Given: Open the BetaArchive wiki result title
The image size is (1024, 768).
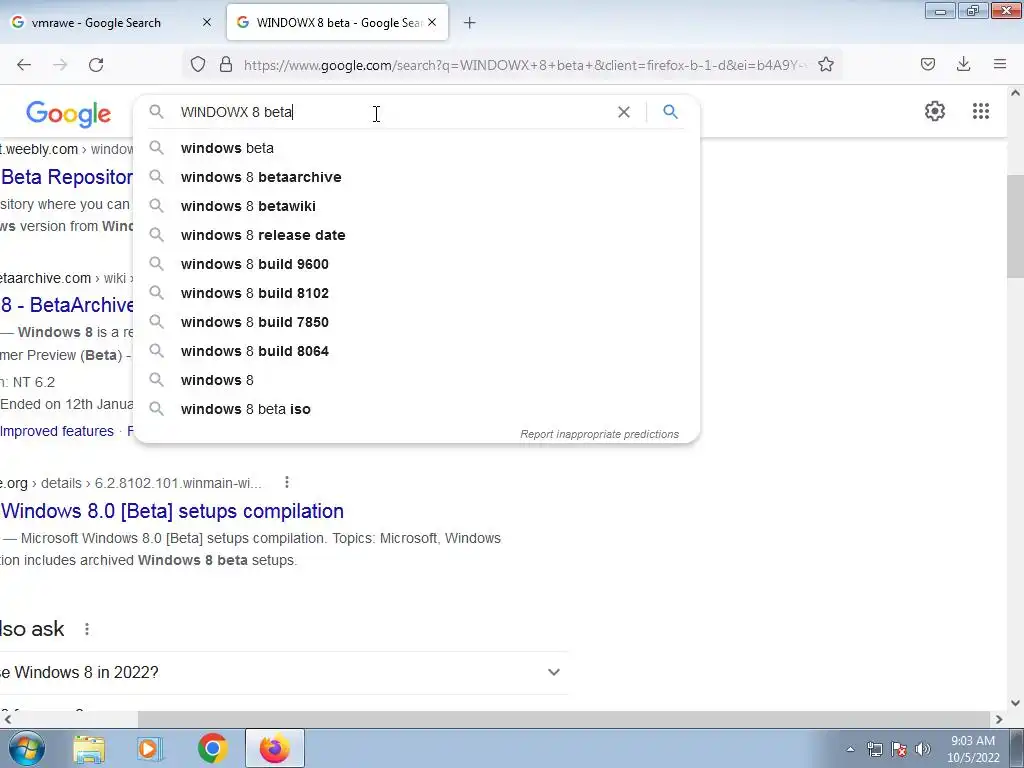Looking at the screenshot, I should [x=67, y=305].
